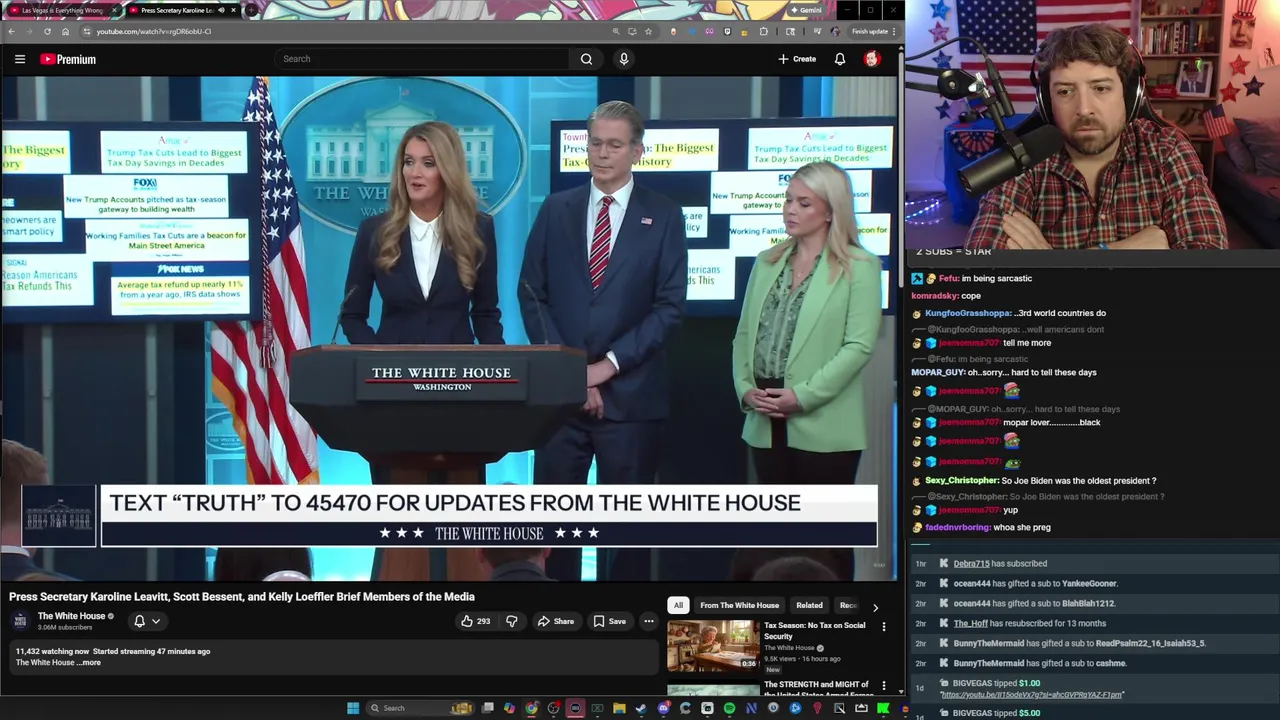Open options for Tax Season video

coord(883,627)
